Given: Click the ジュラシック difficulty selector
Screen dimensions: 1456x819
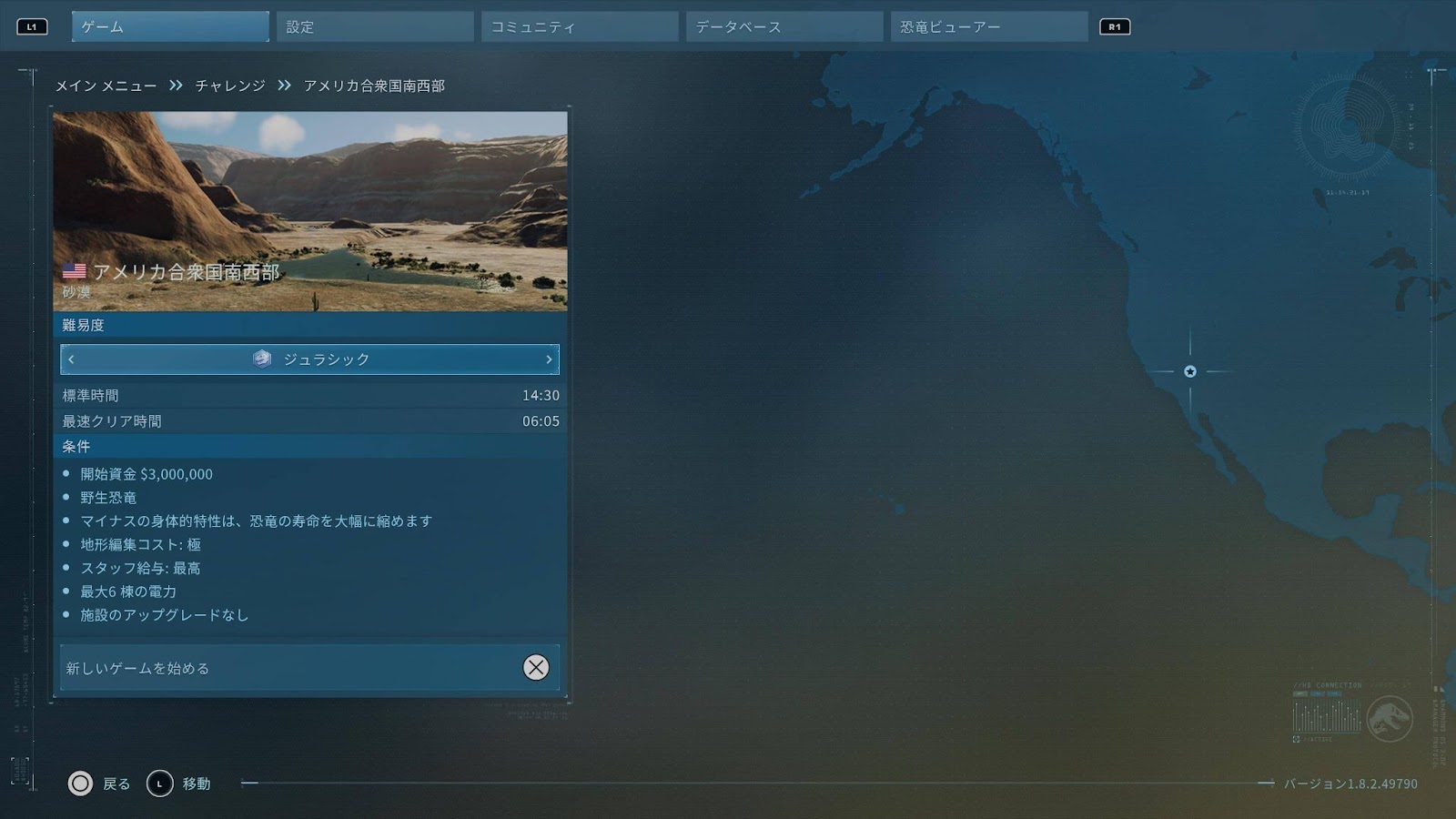Looking at the screenshot, I should [x=310, y=359].
